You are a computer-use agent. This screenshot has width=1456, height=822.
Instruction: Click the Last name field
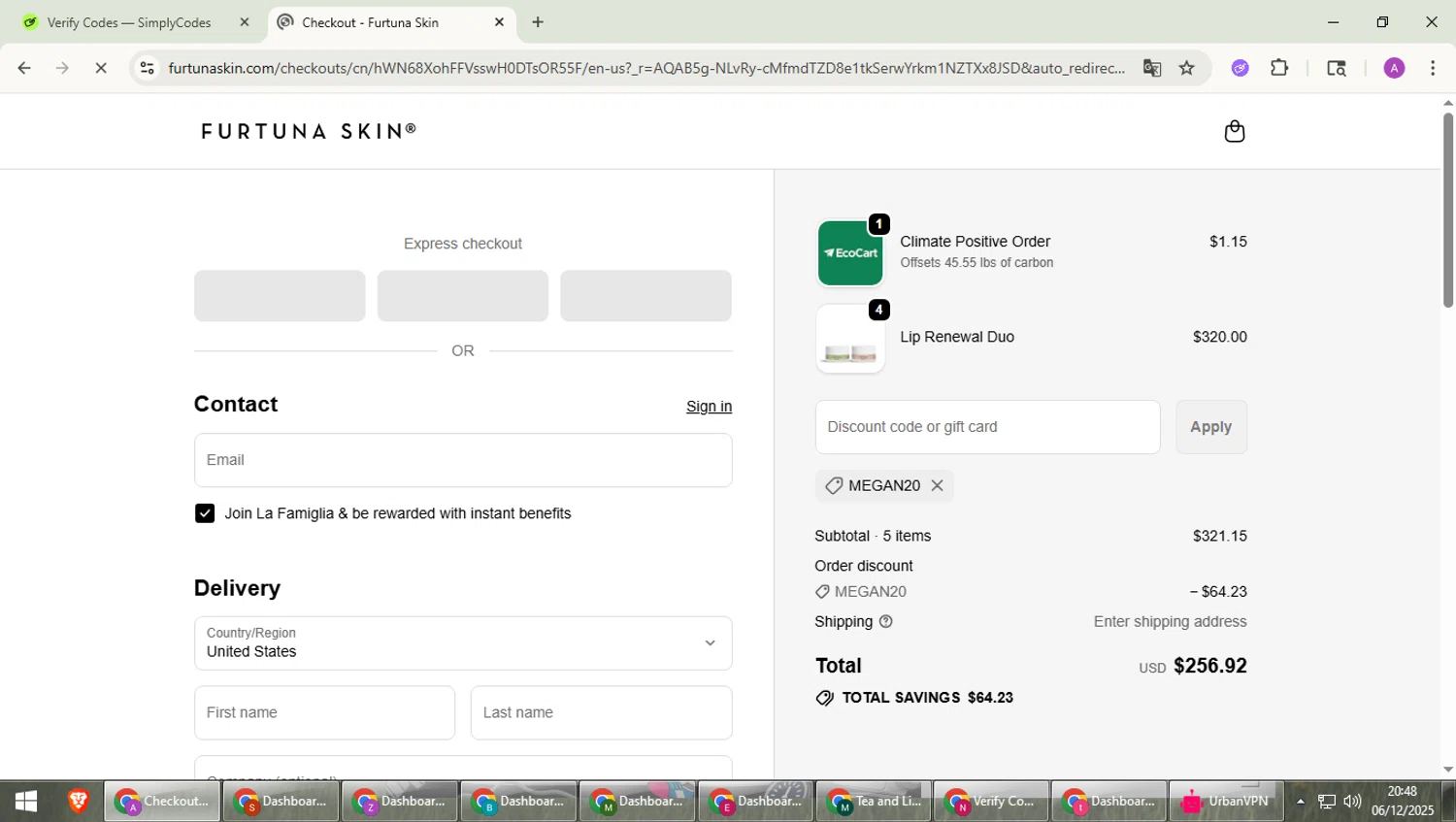[601, 712]
